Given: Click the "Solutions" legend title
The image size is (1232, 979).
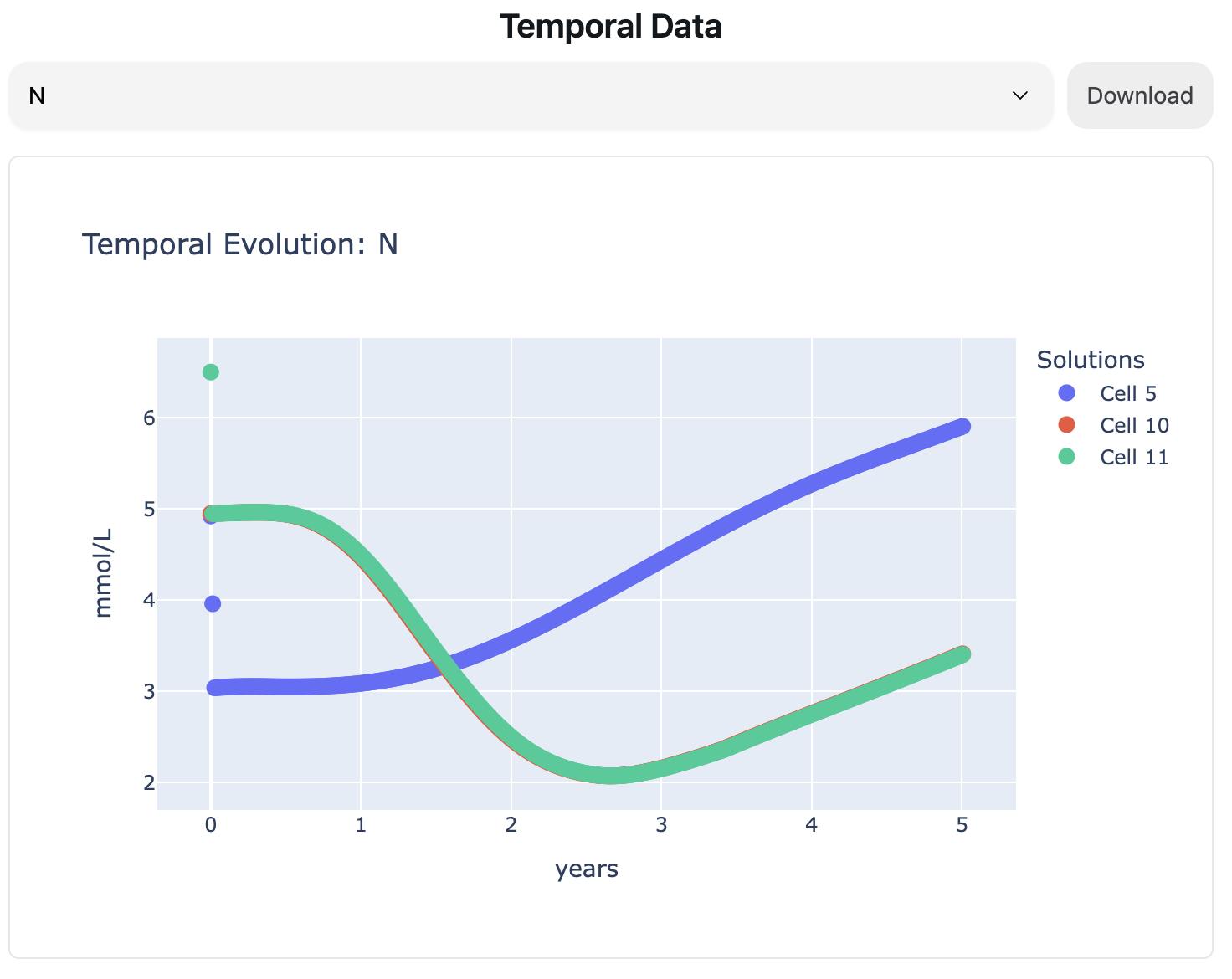Looking at the screenshot, I should click(x=1090, y=360).
